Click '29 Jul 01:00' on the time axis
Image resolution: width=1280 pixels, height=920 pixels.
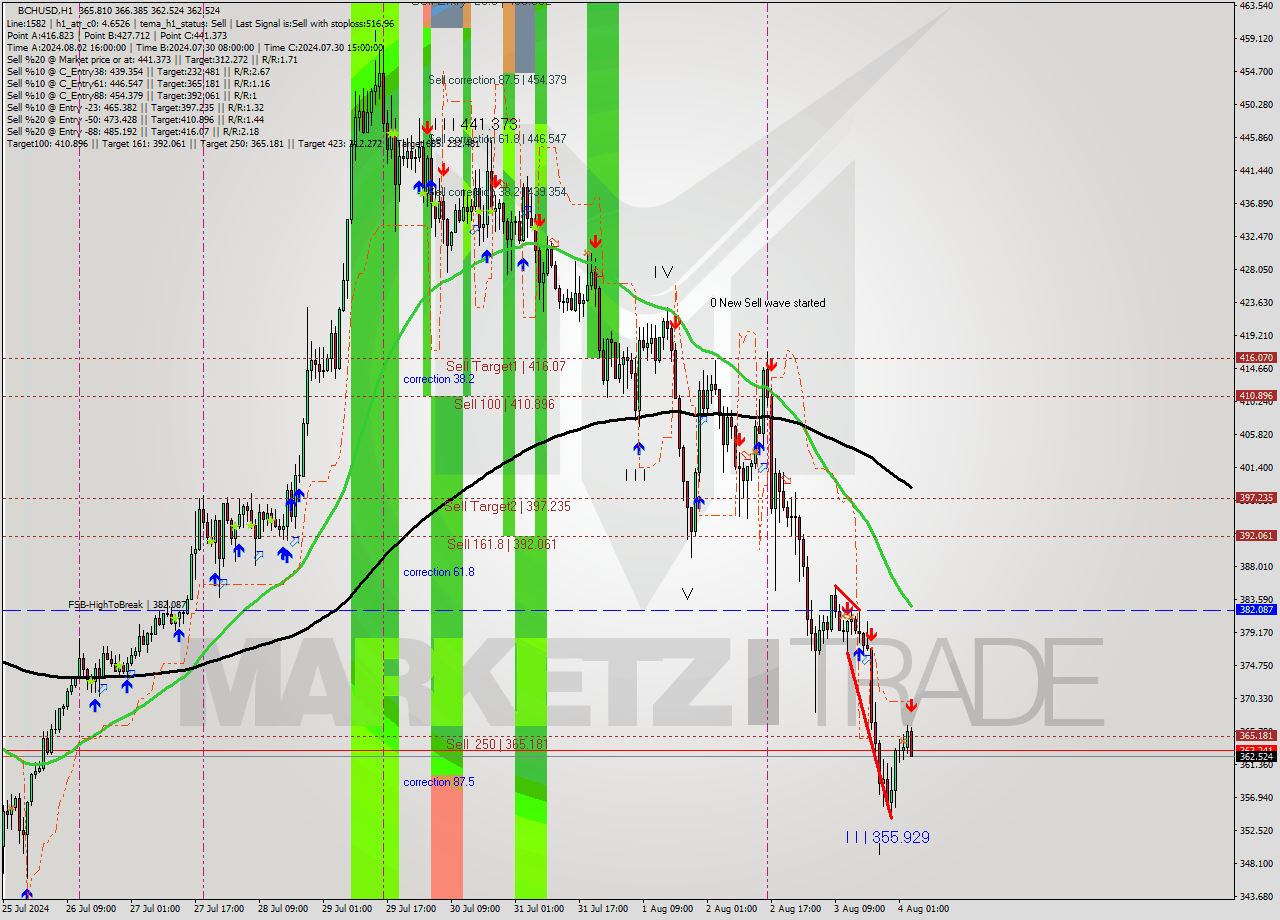coord(347,909)
